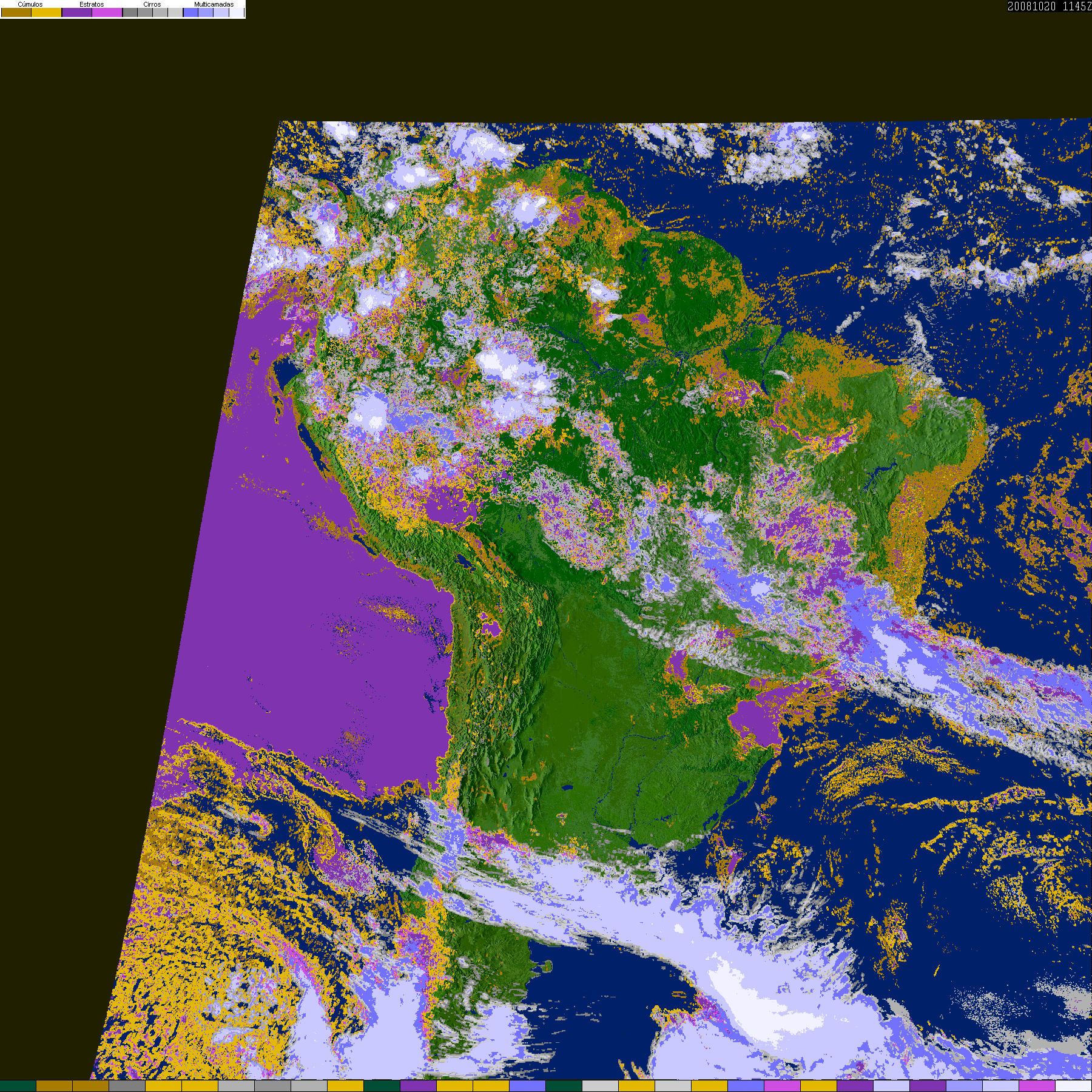Click the Cirros legend label

click(152, 4)
